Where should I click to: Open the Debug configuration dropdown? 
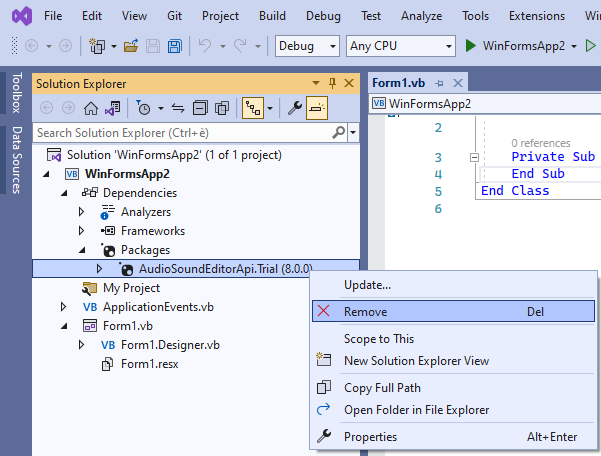point(307,46)
